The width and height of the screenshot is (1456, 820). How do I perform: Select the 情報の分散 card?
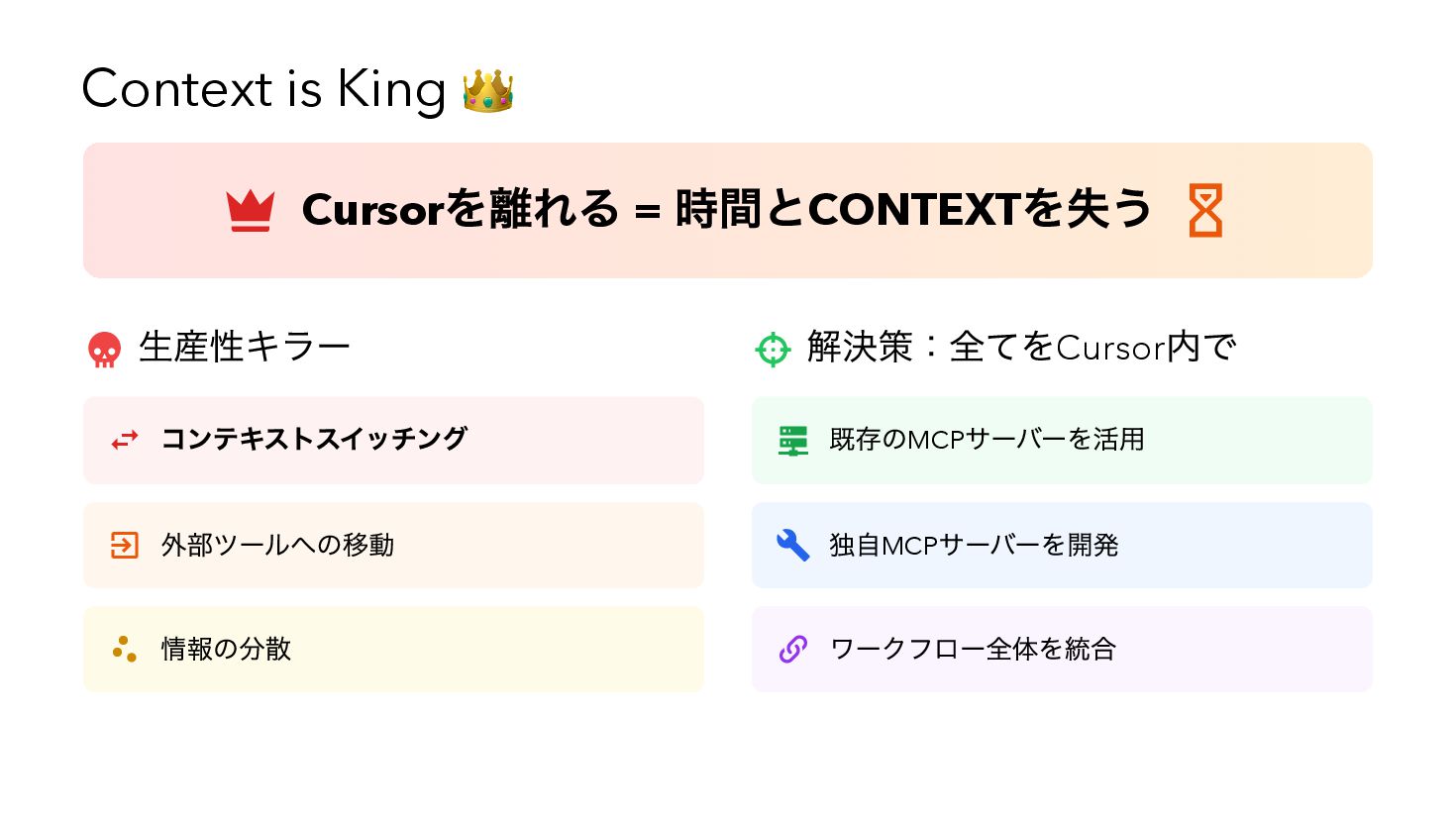pyautogui.click(x=393, y=650)
